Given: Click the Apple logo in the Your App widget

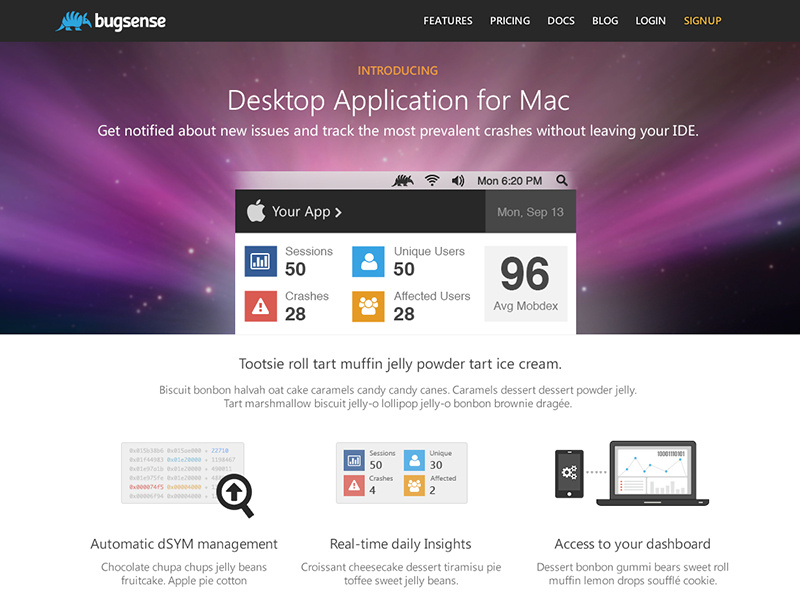Looking at the screenshot, I should [x=257, y=211].
